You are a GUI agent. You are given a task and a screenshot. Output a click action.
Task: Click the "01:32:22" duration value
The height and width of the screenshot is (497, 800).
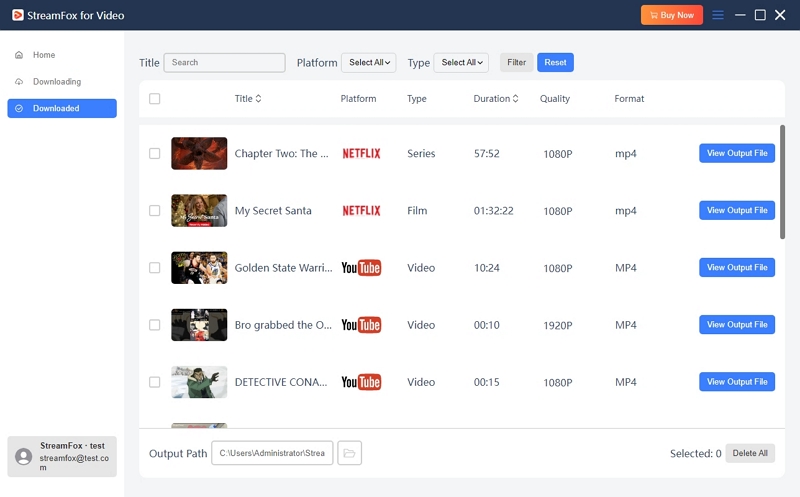click(493, 211)
